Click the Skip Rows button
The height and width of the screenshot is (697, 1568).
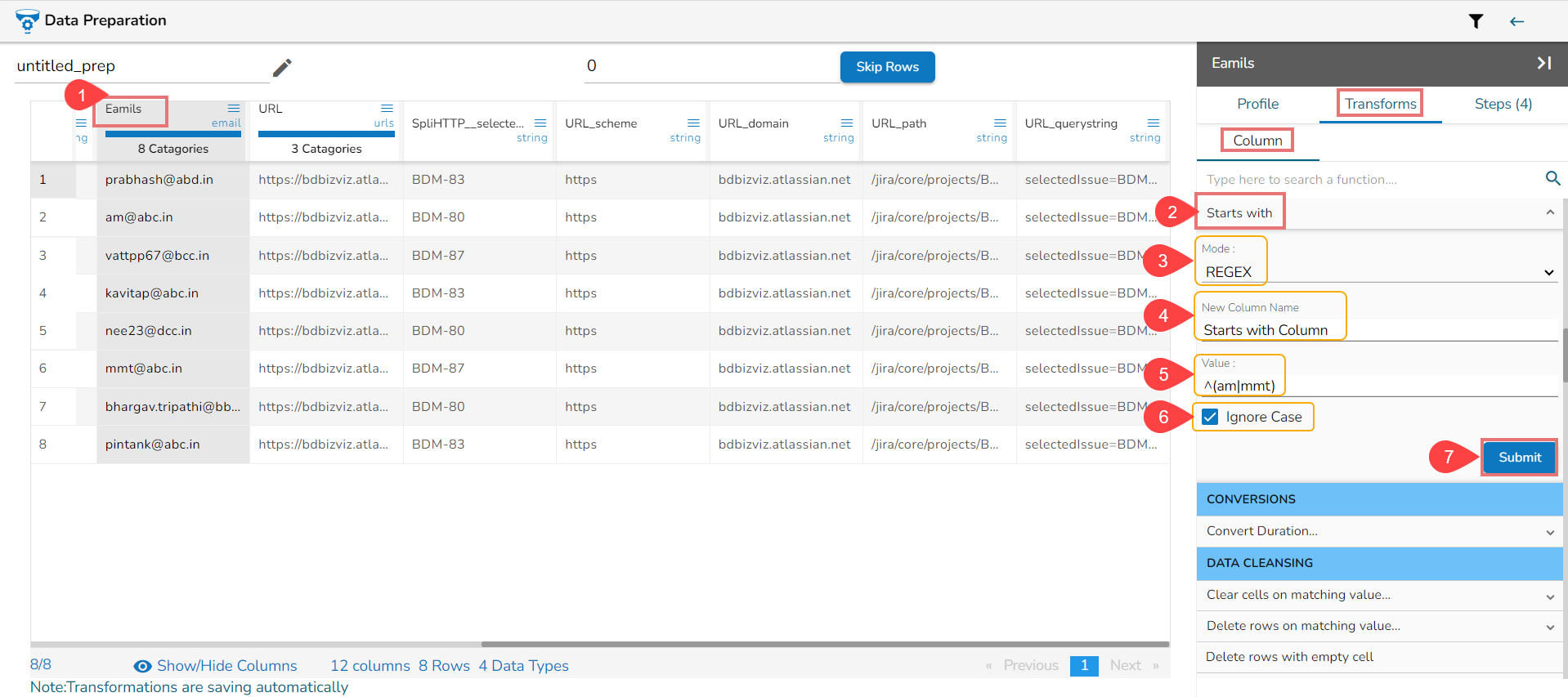(887, 67)
